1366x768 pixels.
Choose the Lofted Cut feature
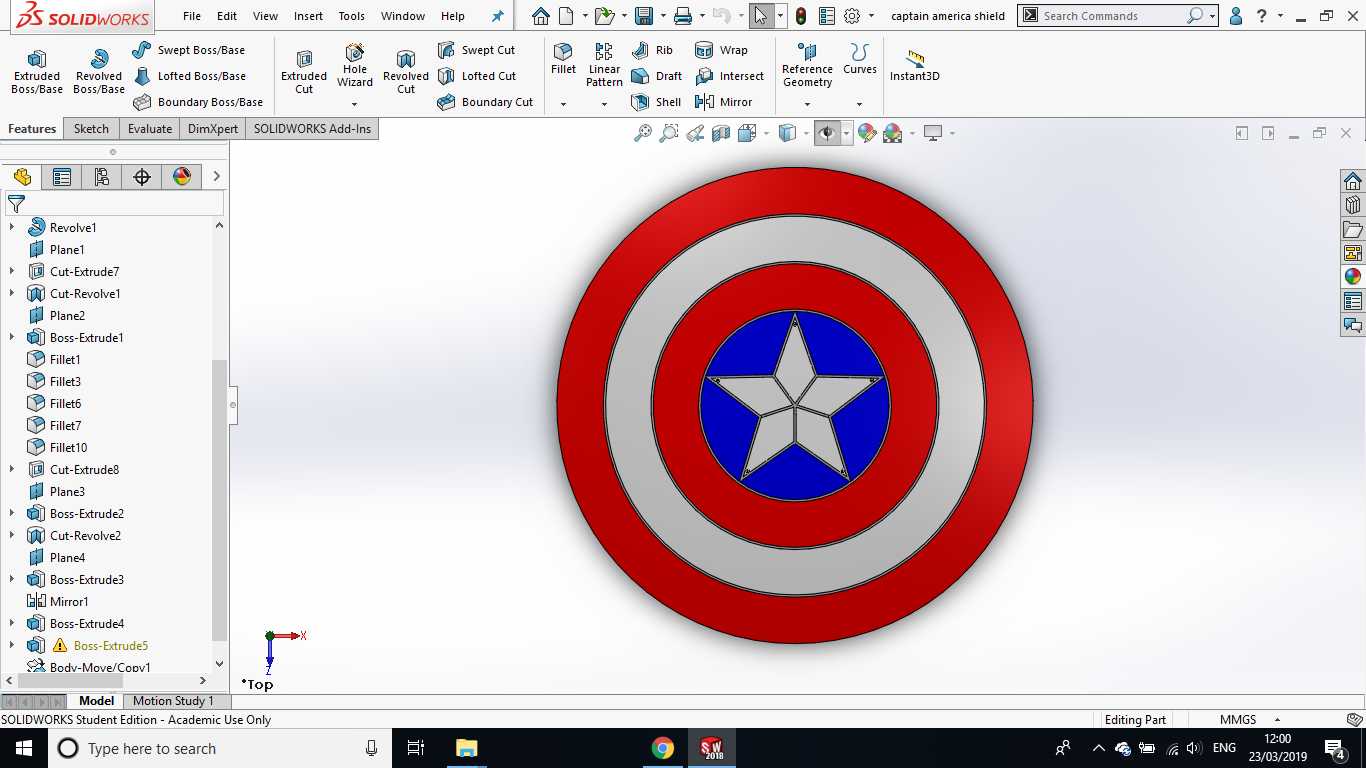point(477,76)
